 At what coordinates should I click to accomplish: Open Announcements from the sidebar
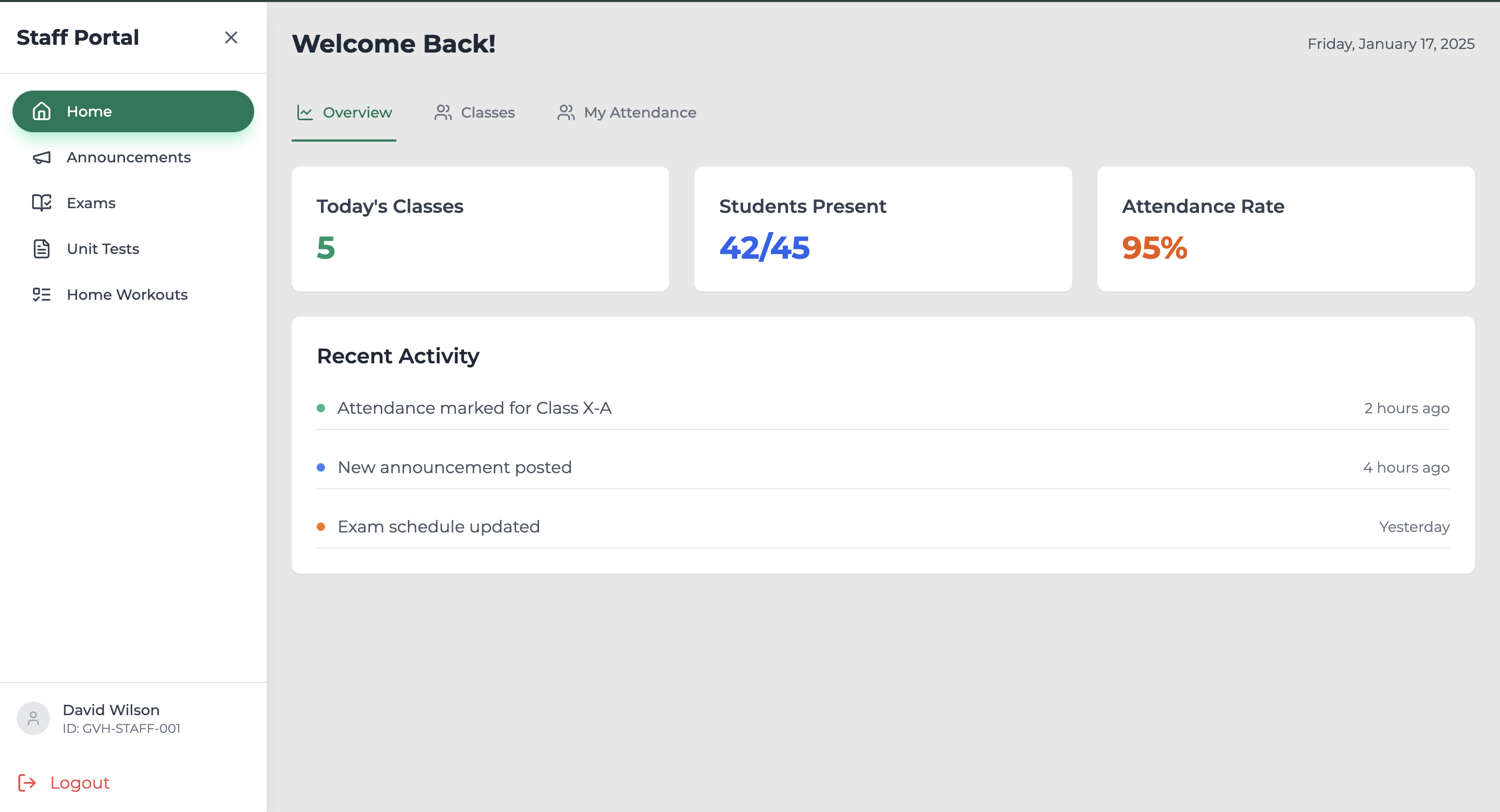point(129,157)
